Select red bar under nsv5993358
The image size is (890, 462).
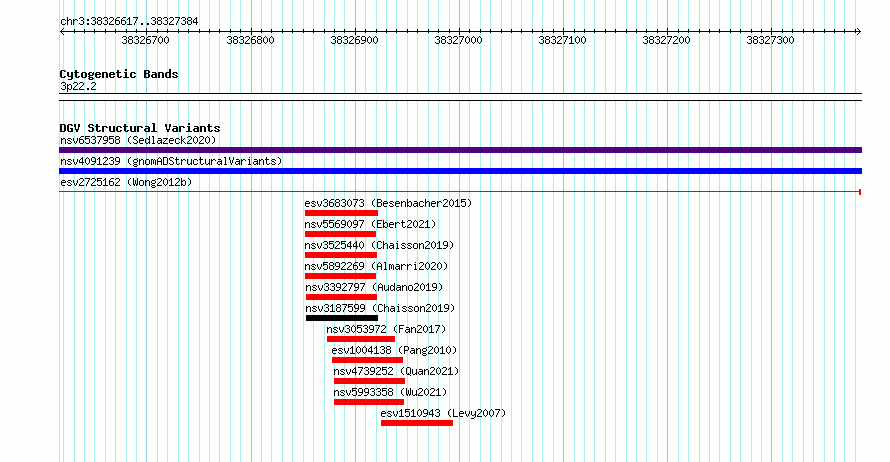point(369,402)
